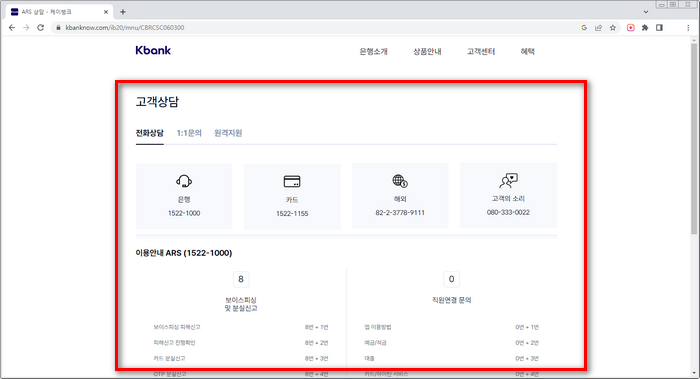Viewport: 700px width, 379px height.
Task: Click the 앱 이용방법 row
Action: tap(451, 327)
